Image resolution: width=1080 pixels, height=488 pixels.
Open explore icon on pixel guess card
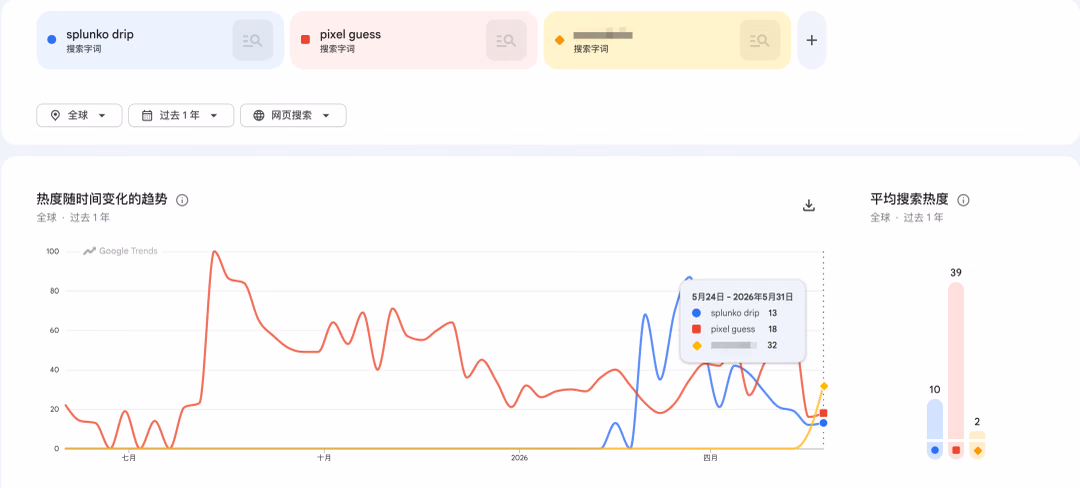(x=506, y=40)
